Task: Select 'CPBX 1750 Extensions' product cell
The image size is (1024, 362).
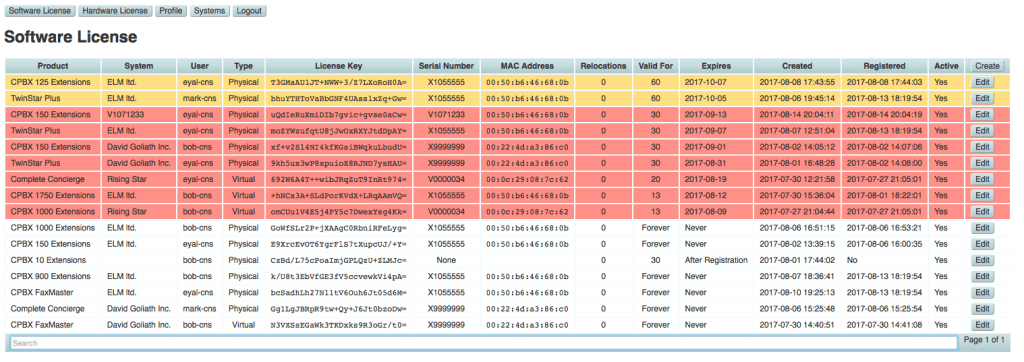Action: (x=53, y=195)
